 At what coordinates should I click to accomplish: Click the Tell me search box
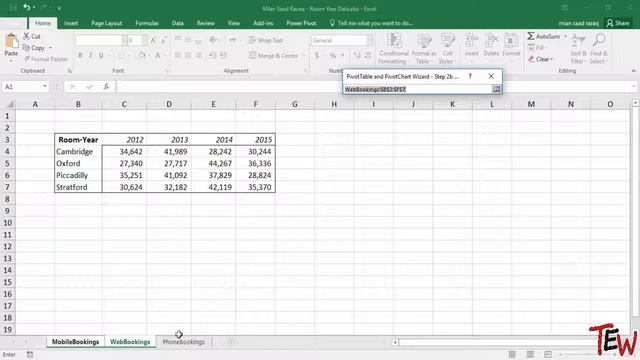[371, 23]
